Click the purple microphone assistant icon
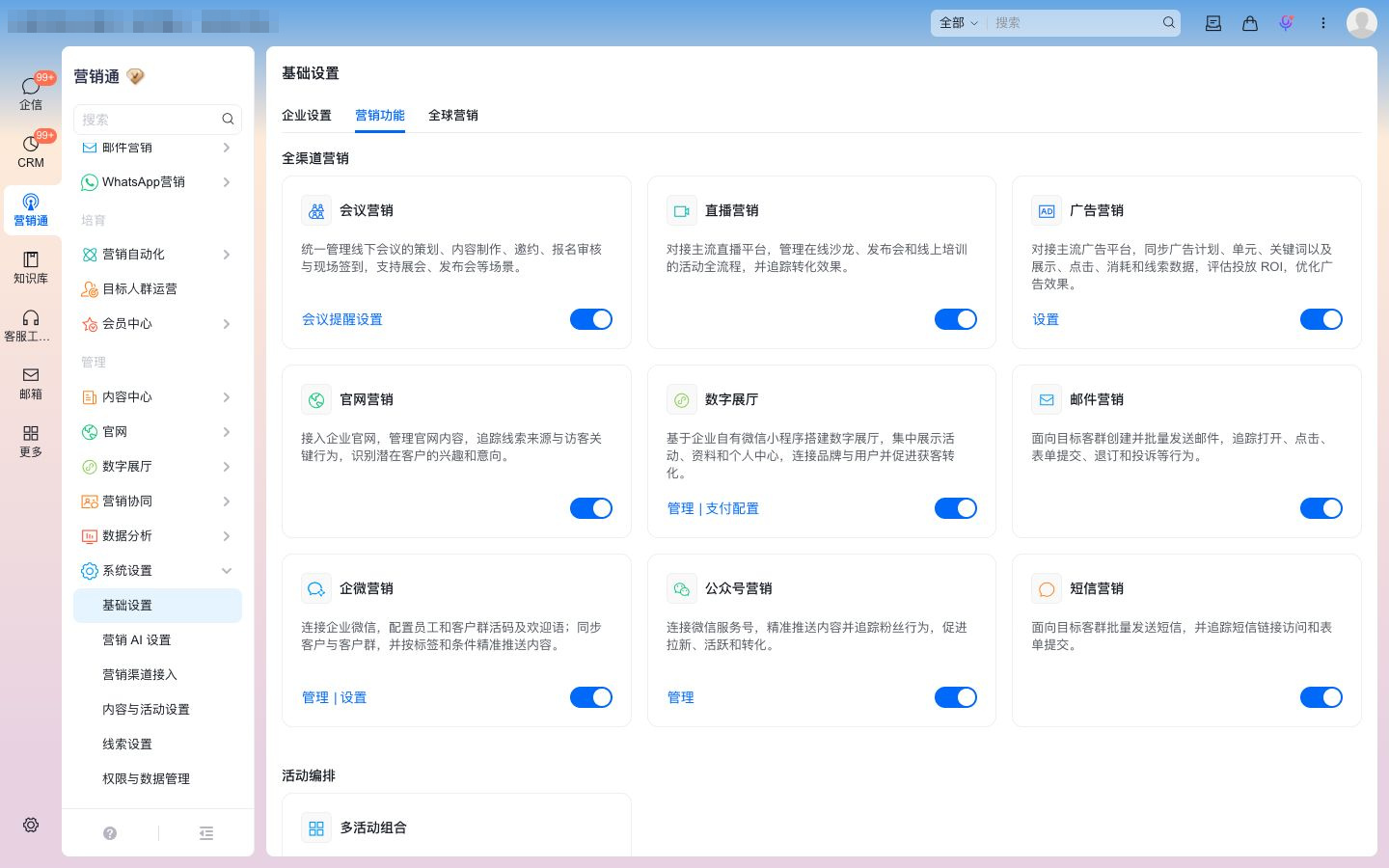Screen dimensions: 1389x868 [1286, 23]
